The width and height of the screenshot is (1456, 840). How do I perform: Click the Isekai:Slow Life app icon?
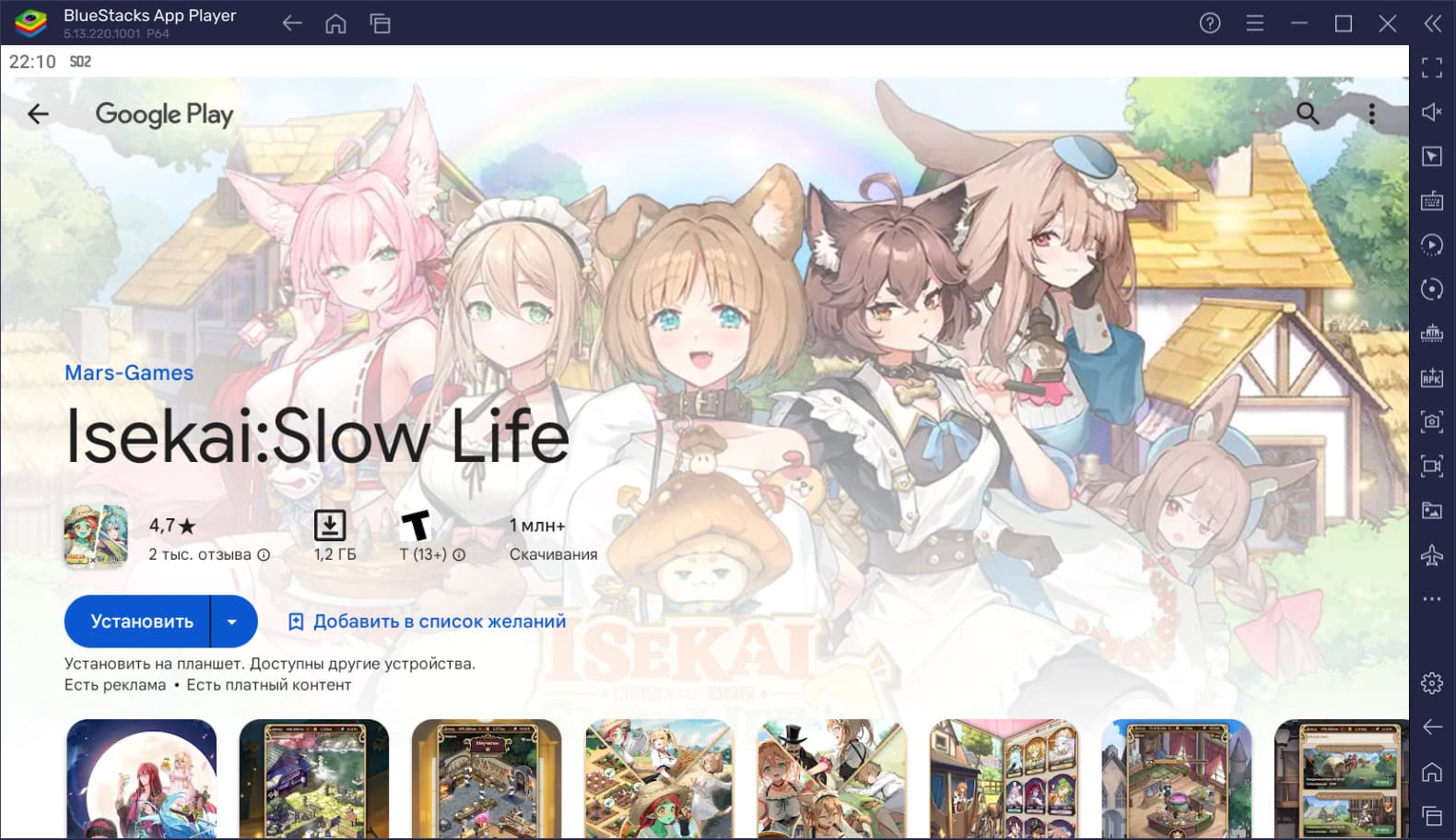[x=96, y=536]
